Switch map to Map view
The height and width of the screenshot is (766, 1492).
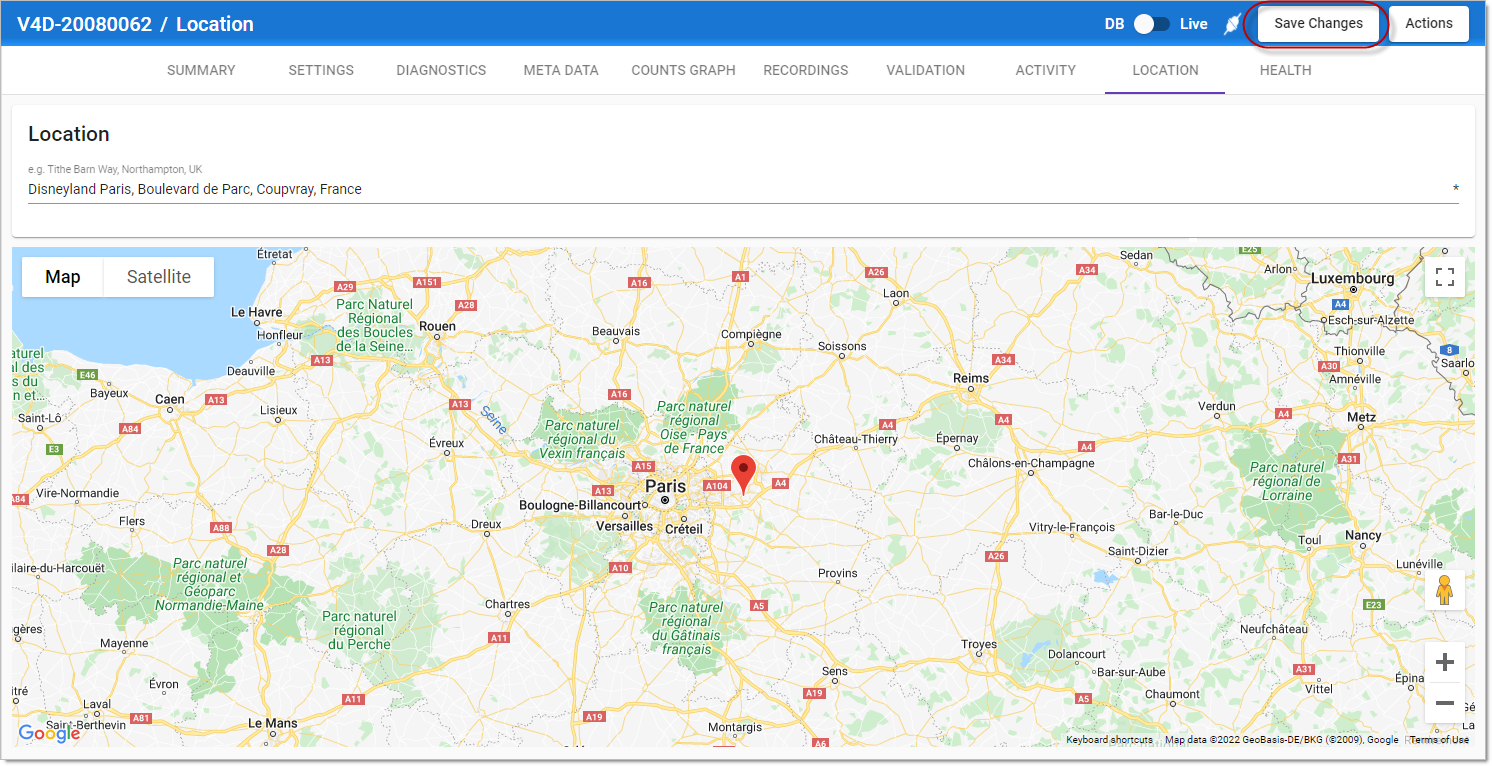63,277
